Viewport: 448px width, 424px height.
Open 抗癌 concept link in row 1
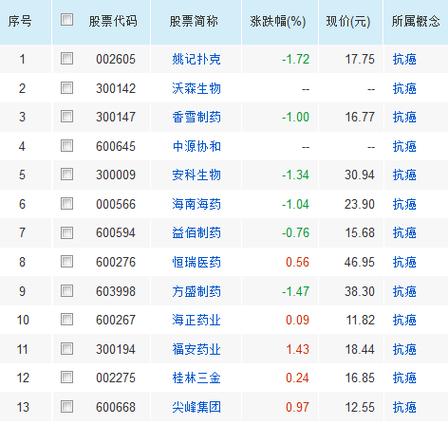[x=404, y=59]
